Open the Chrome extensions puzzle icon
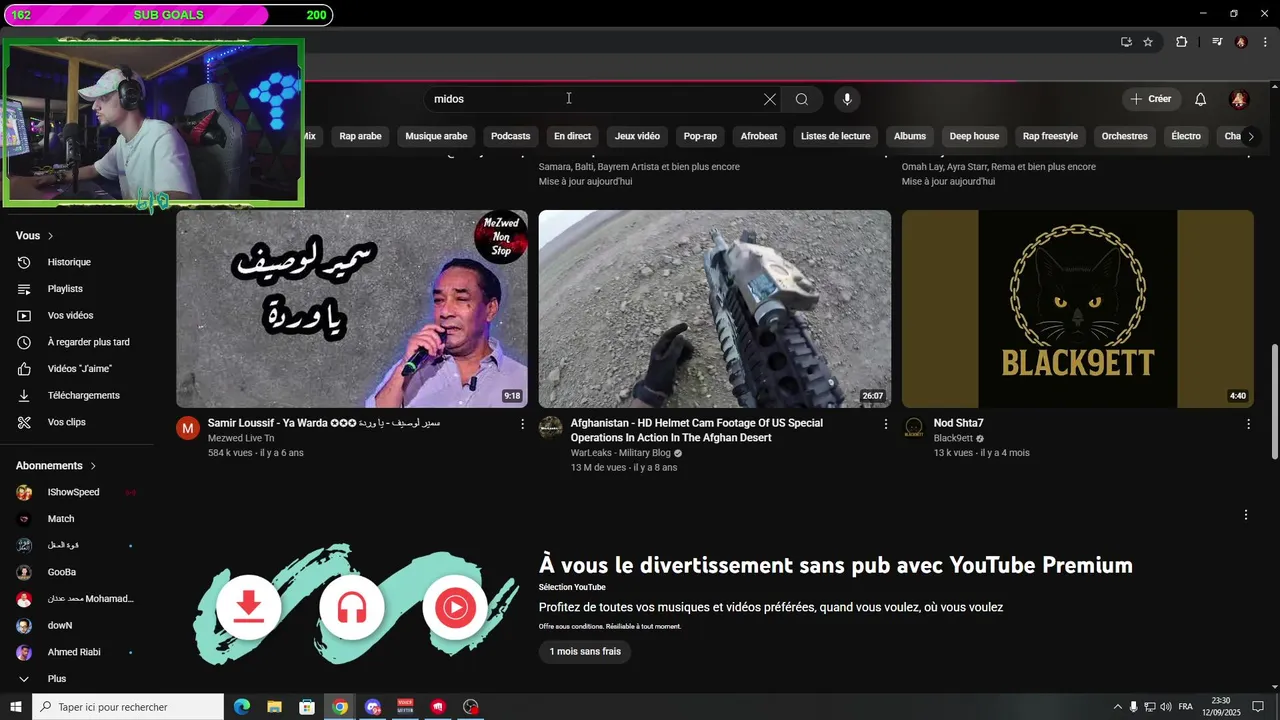 (1182, 42)
